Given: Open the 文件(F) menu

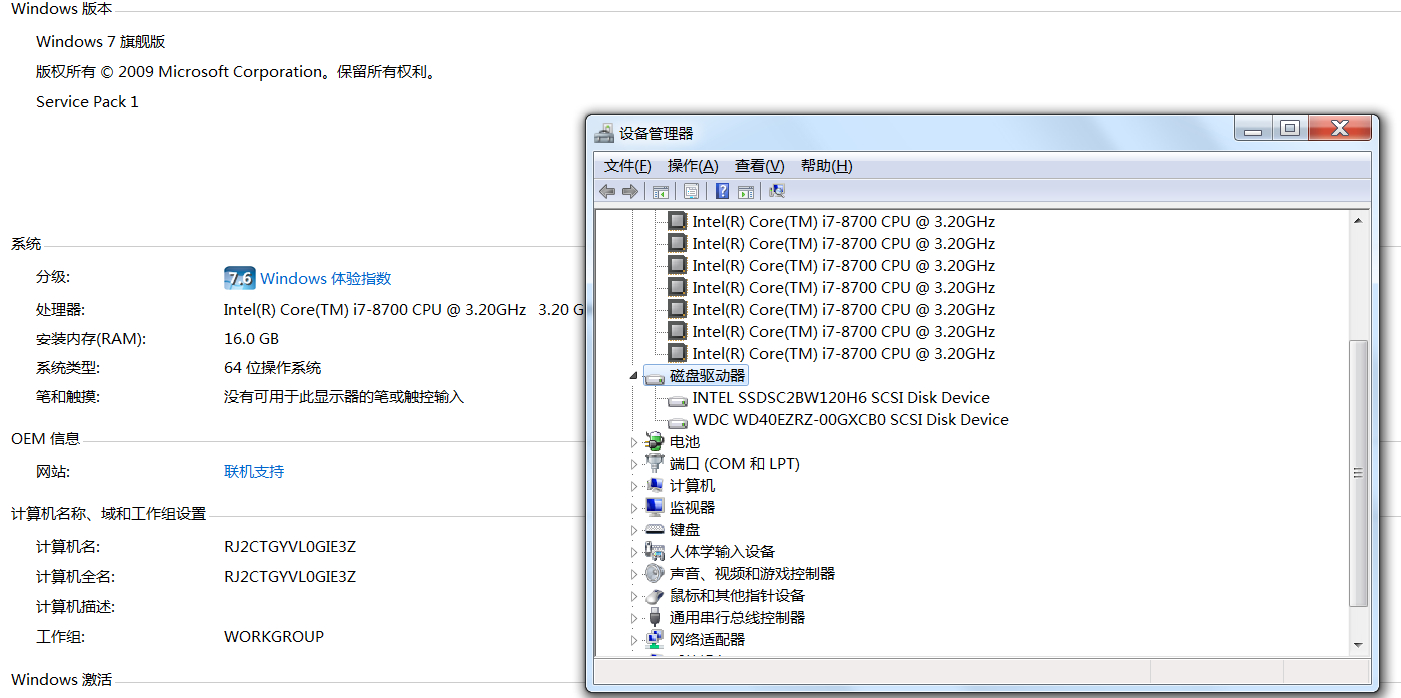Looking at the screenshot, I should [627, 166].
